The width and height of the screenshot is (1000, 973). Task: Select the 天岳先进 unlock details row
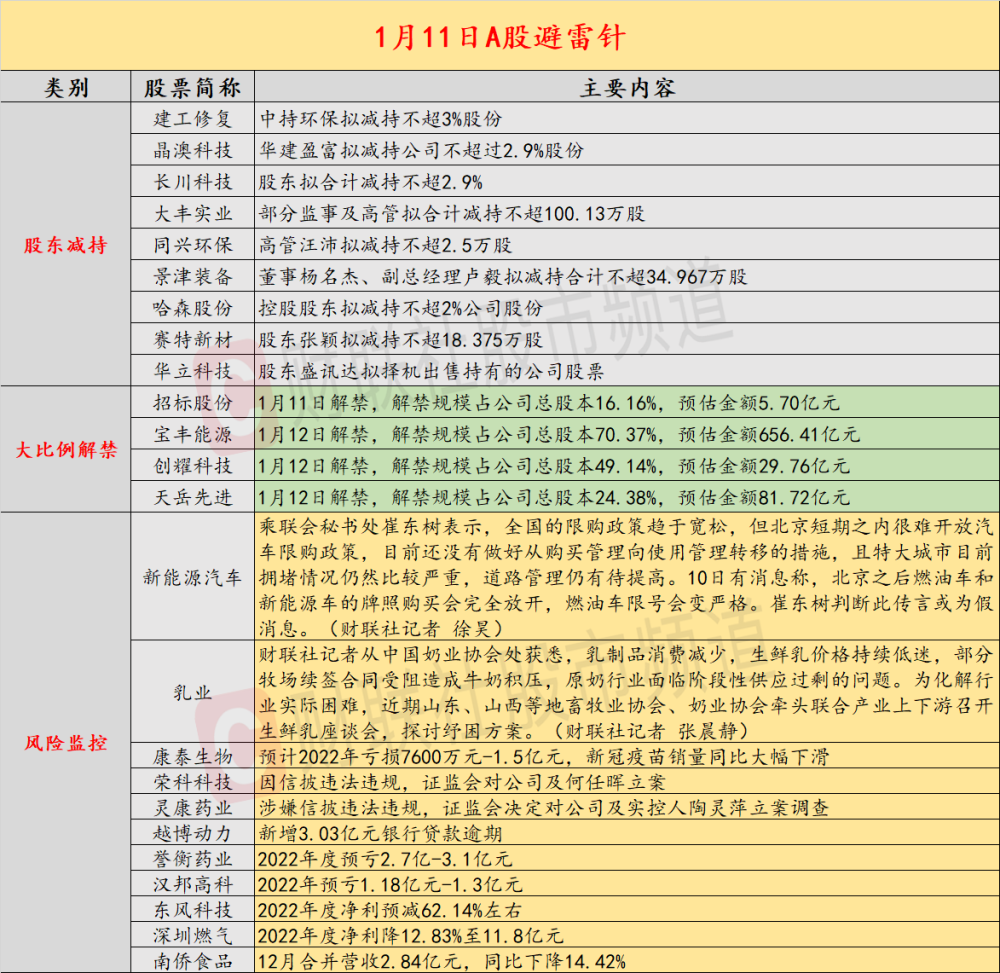tap(627, 497)
